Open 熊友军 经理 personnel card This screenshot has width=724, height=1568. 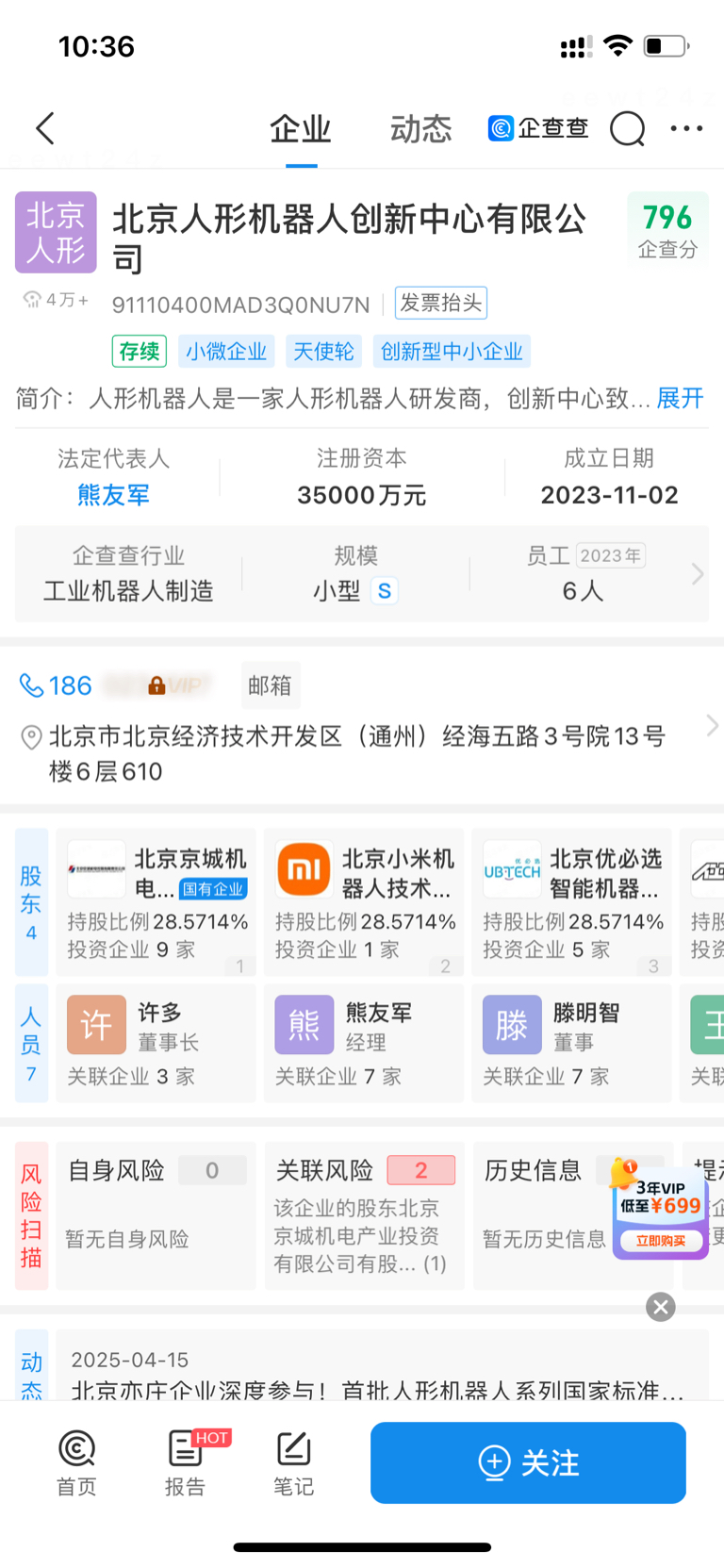coord(365,1044)
